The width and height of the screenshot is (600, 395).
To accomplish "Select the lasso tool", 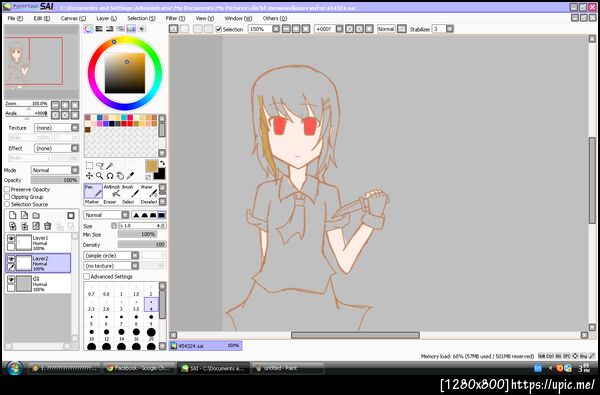I will [99, 165].
